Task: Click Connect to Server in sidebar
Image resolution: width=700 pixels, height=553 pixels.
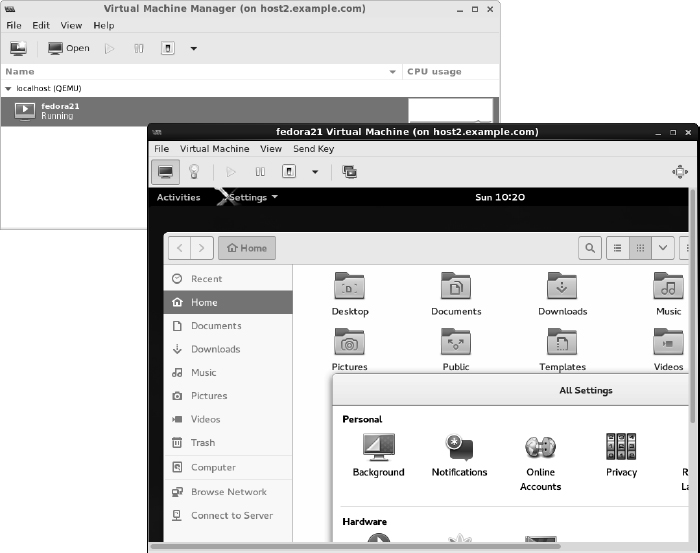Action: point(228,516)
